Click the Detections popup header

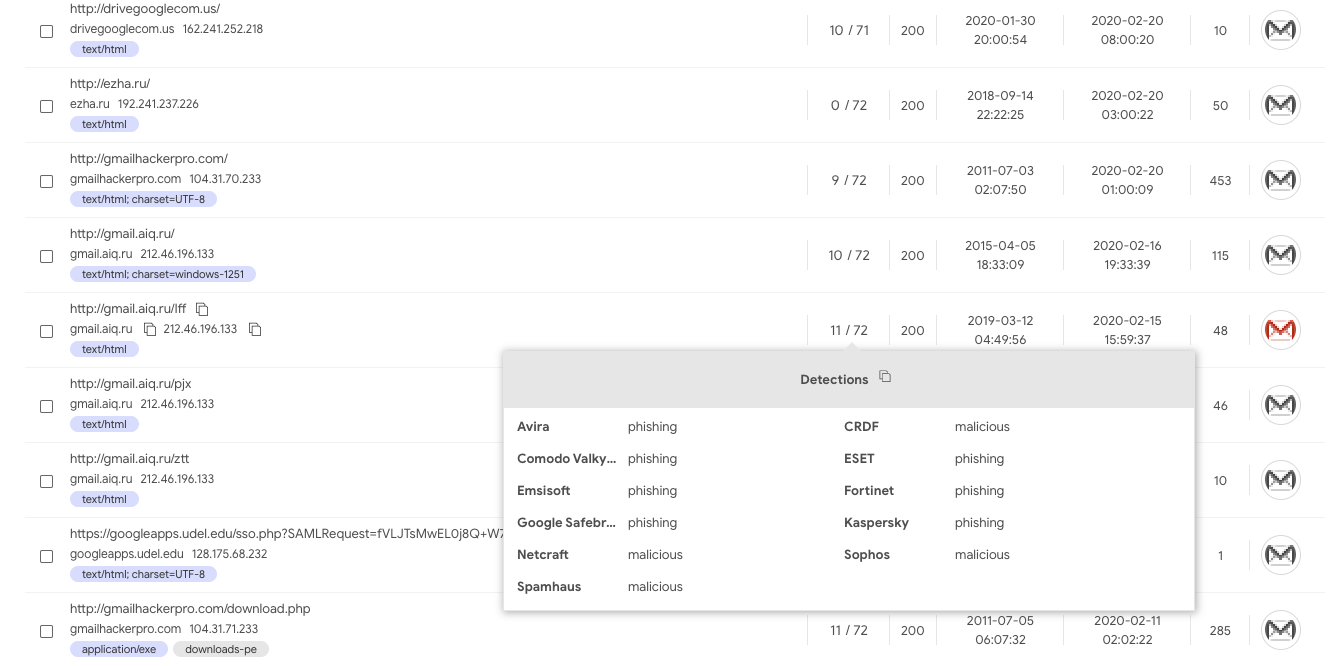(849, 379)
